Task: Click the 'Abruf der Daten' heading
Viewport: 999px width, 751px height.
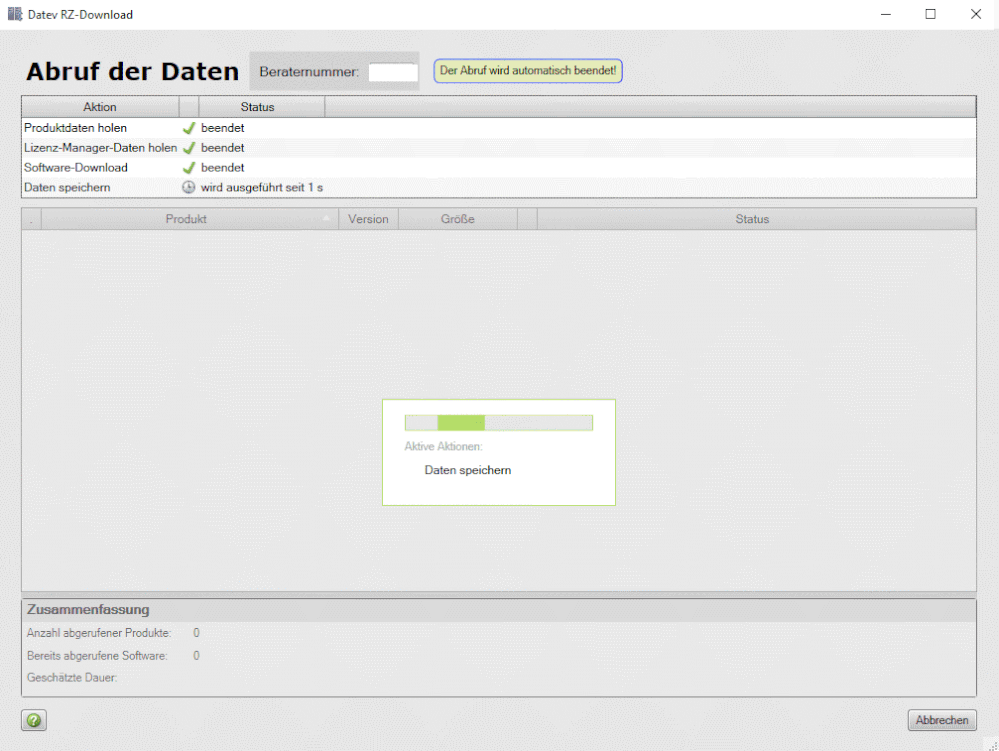Action: [x=133, y=71]
